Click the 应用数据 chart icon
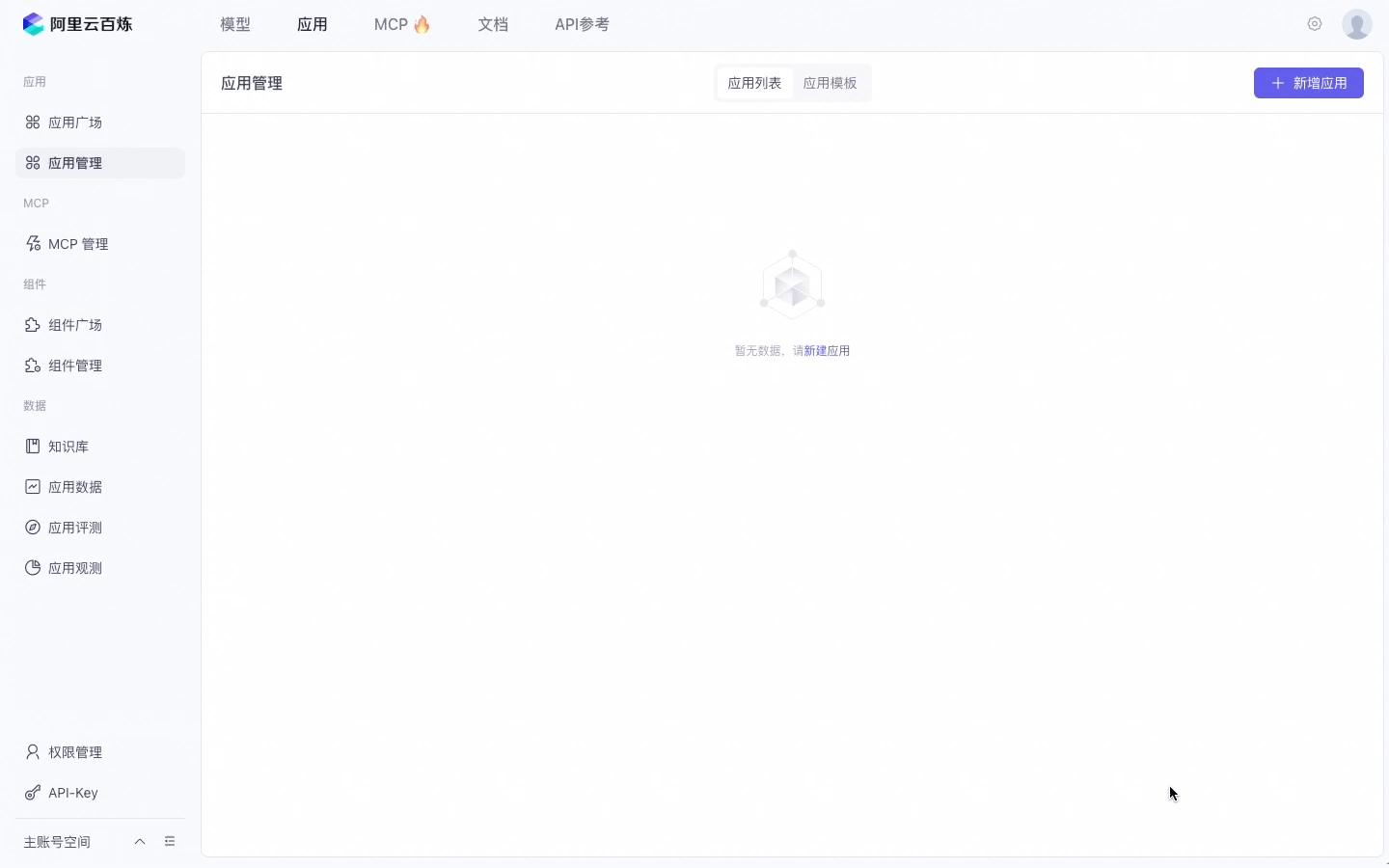 (33, 487)
